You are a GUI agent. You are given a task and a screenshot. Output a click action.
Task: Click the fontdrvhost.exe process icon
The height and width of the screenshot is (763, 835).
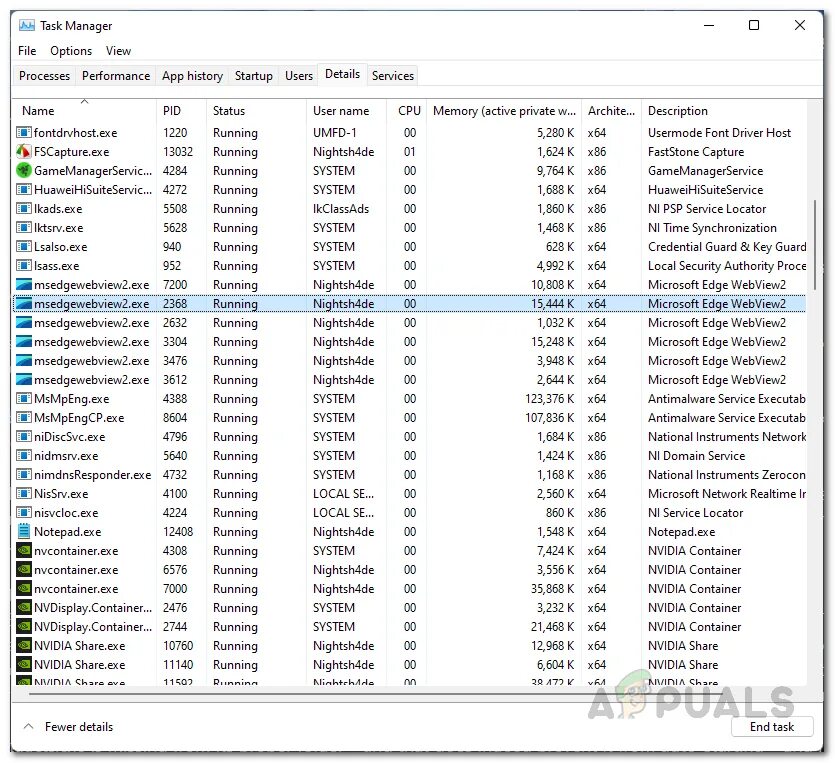click(23, 133)
